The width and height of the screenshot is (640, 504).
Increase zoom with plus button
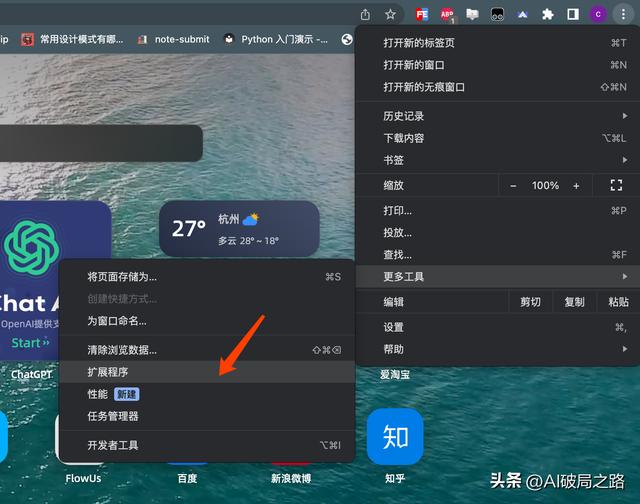576,186
